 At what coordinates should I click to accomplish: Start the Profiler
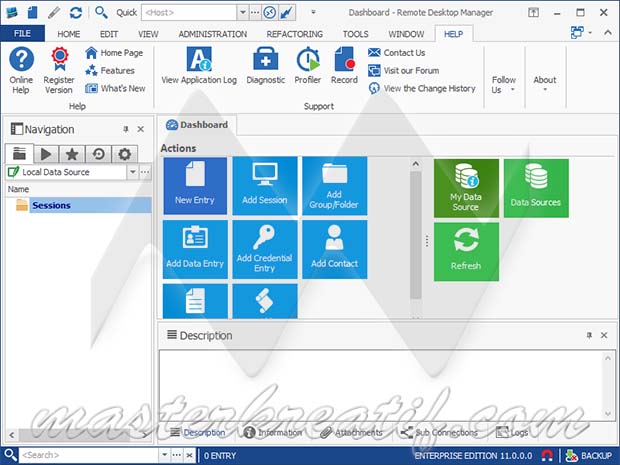click(308, 66)
